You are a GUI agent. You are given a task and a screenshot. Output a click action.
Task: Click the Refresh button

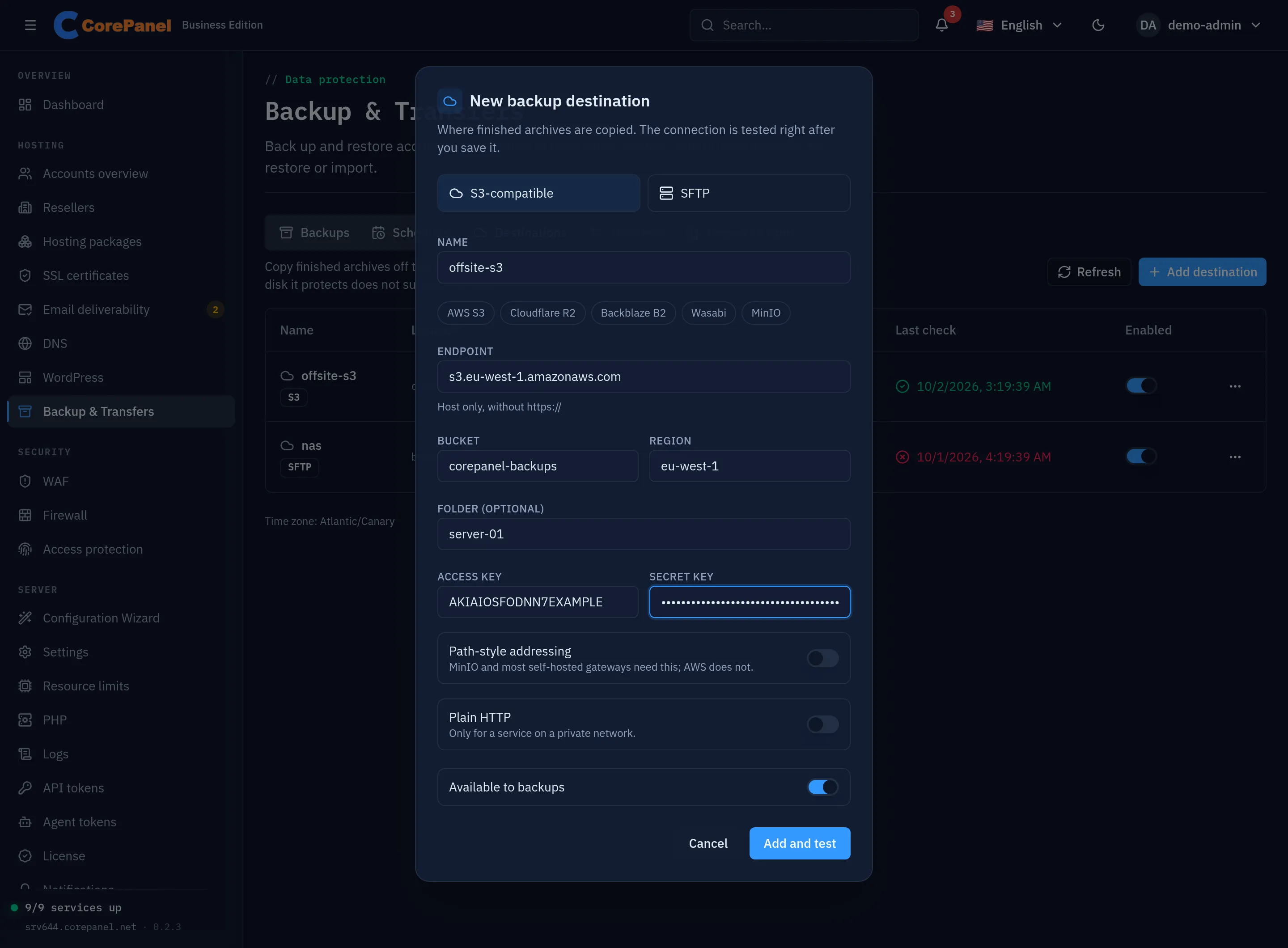[1089, 272]
